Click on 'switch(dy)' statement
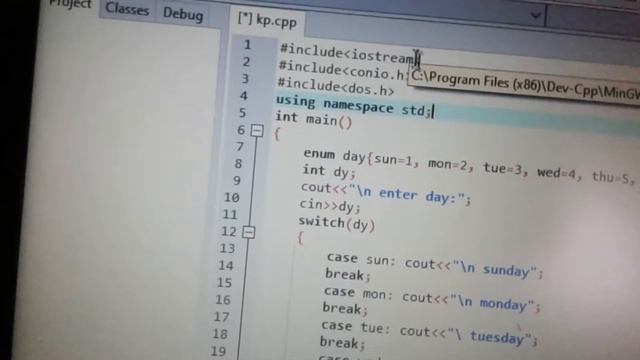Image resolution: width=640 pixels, height=360 pixels. click(x=336, y=223)
